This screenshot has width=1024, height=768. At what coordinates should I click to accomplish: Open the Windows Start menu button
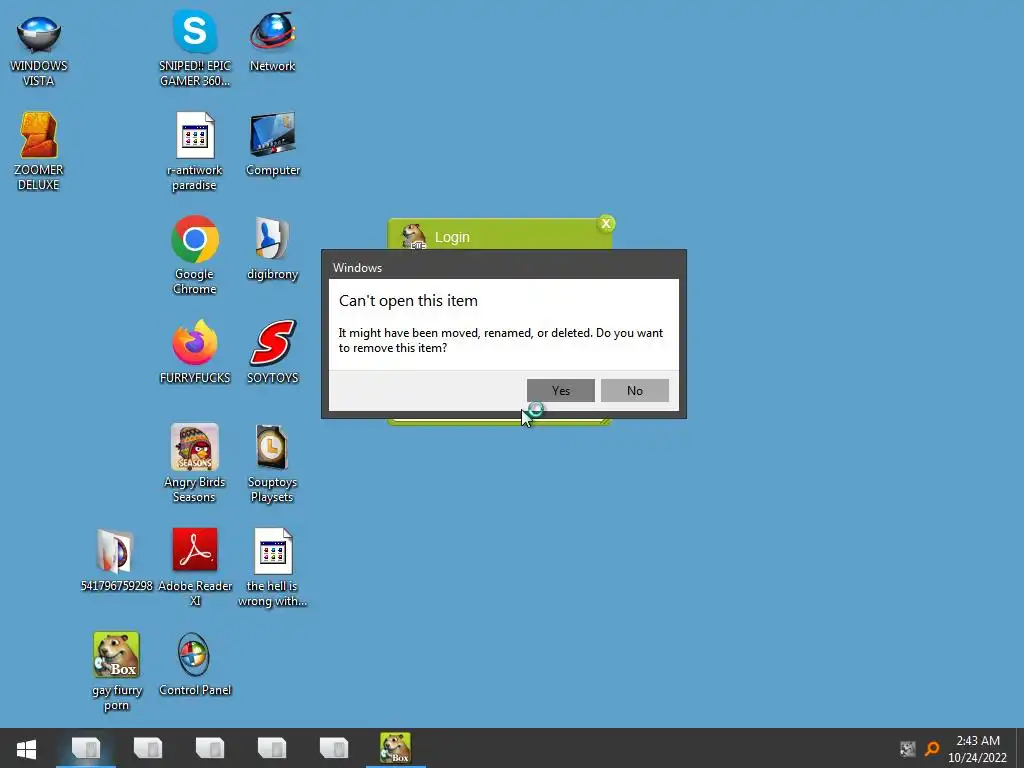[26, 748]
